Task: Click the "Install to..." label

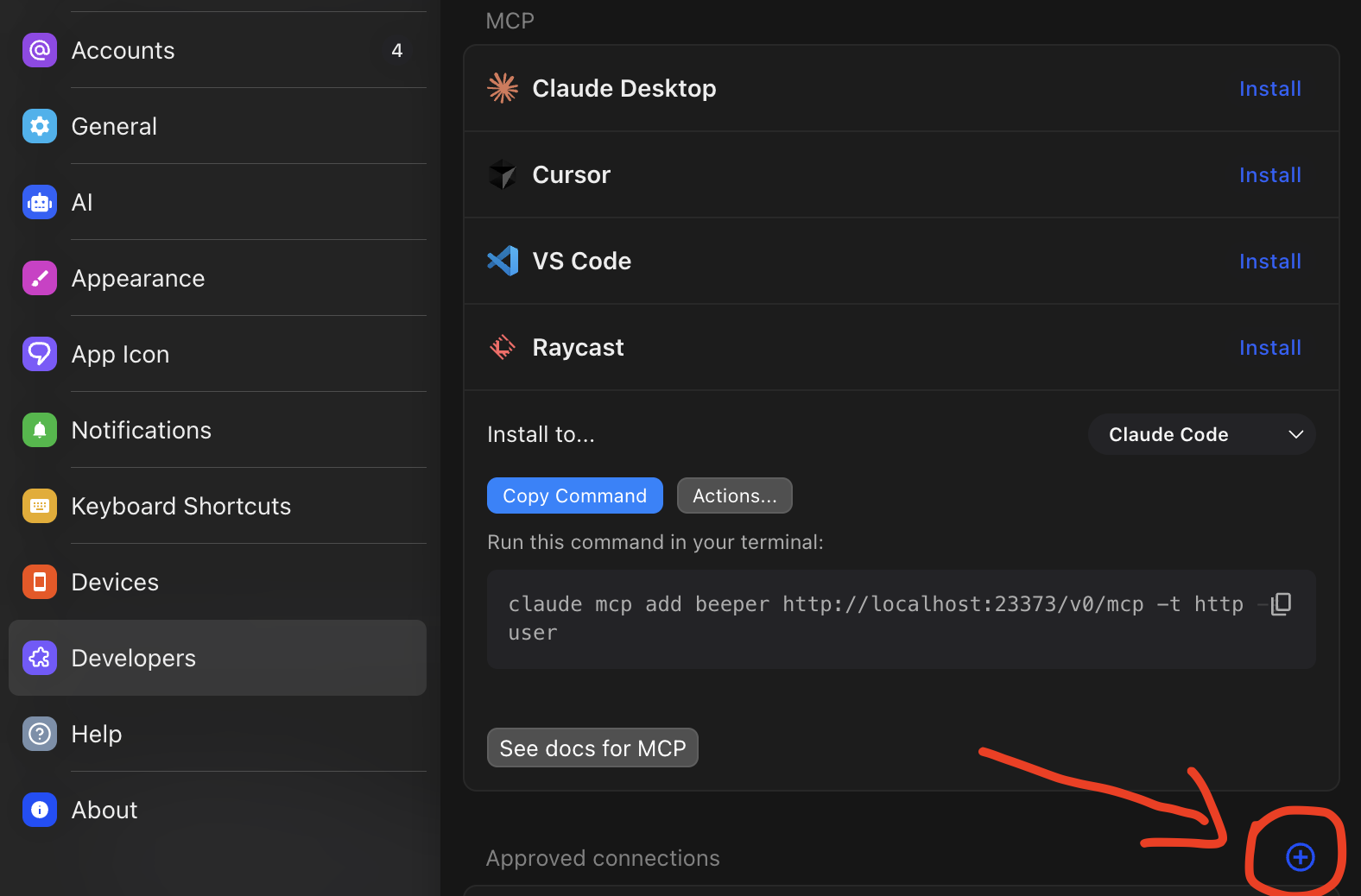Action: point(541,434)
